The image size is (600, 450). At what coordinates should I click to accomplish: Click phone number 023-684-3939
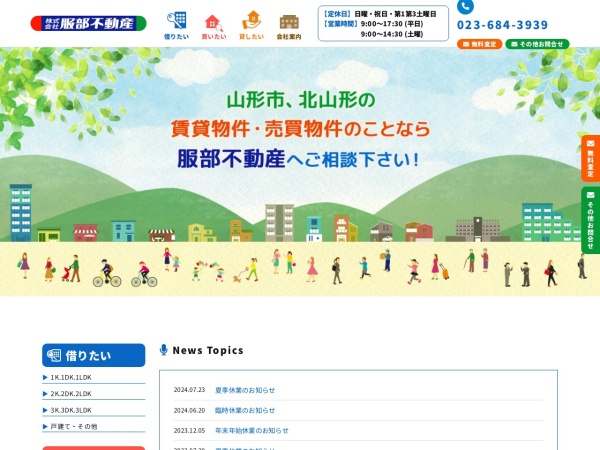tap(502, 25)
